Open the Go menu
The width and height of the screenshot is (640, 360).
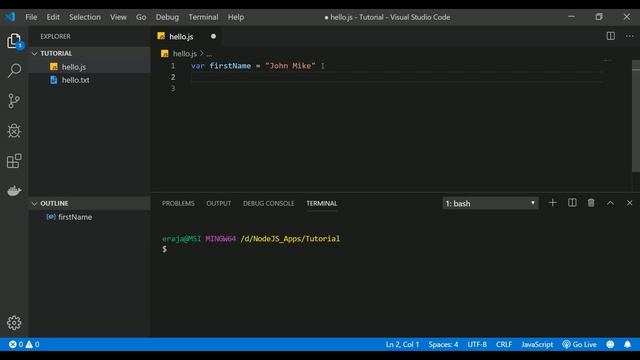[x=141, y=17]
